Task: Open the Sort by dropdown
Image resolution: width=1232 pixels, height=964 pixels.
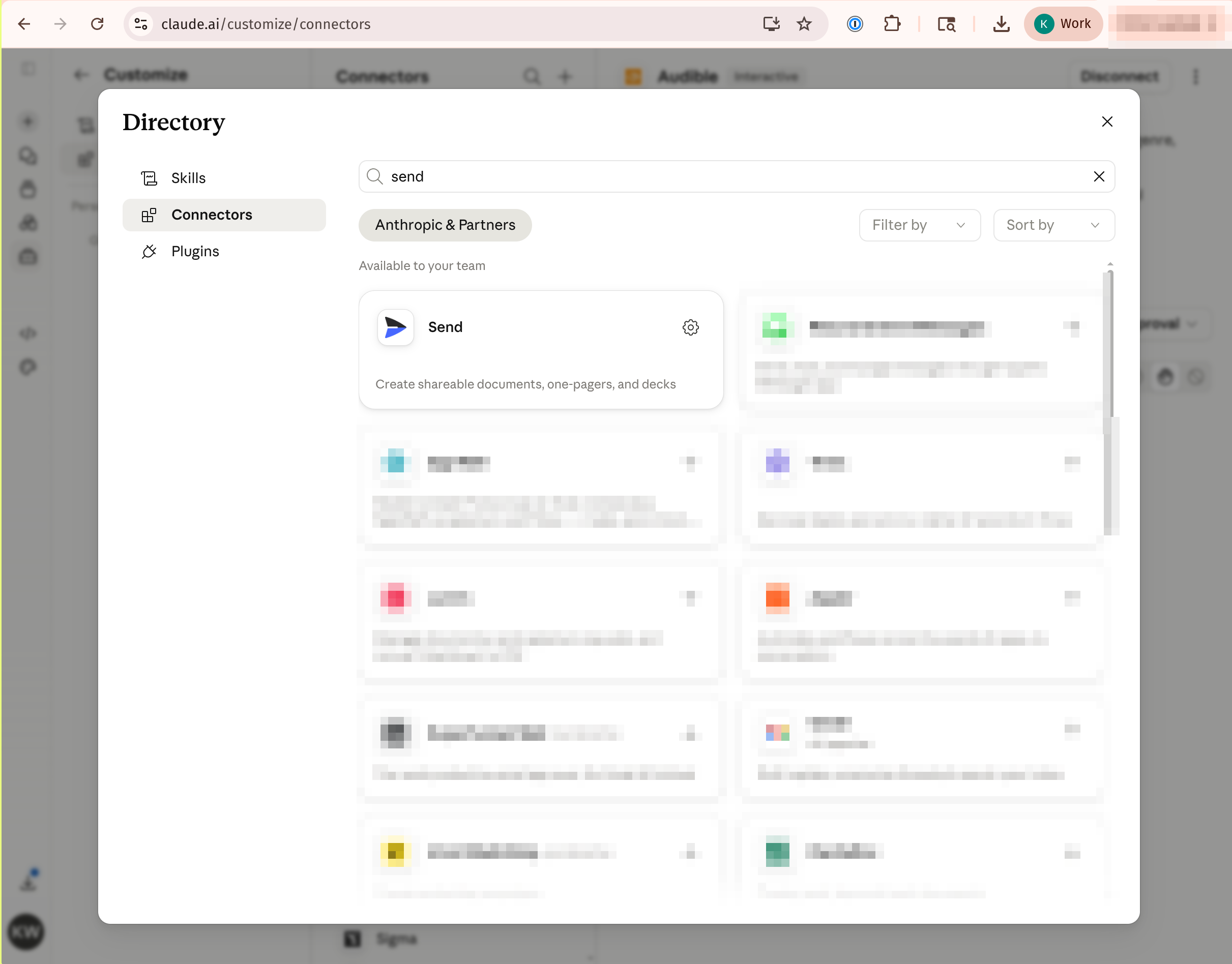Action: [x=1053, y=225]
